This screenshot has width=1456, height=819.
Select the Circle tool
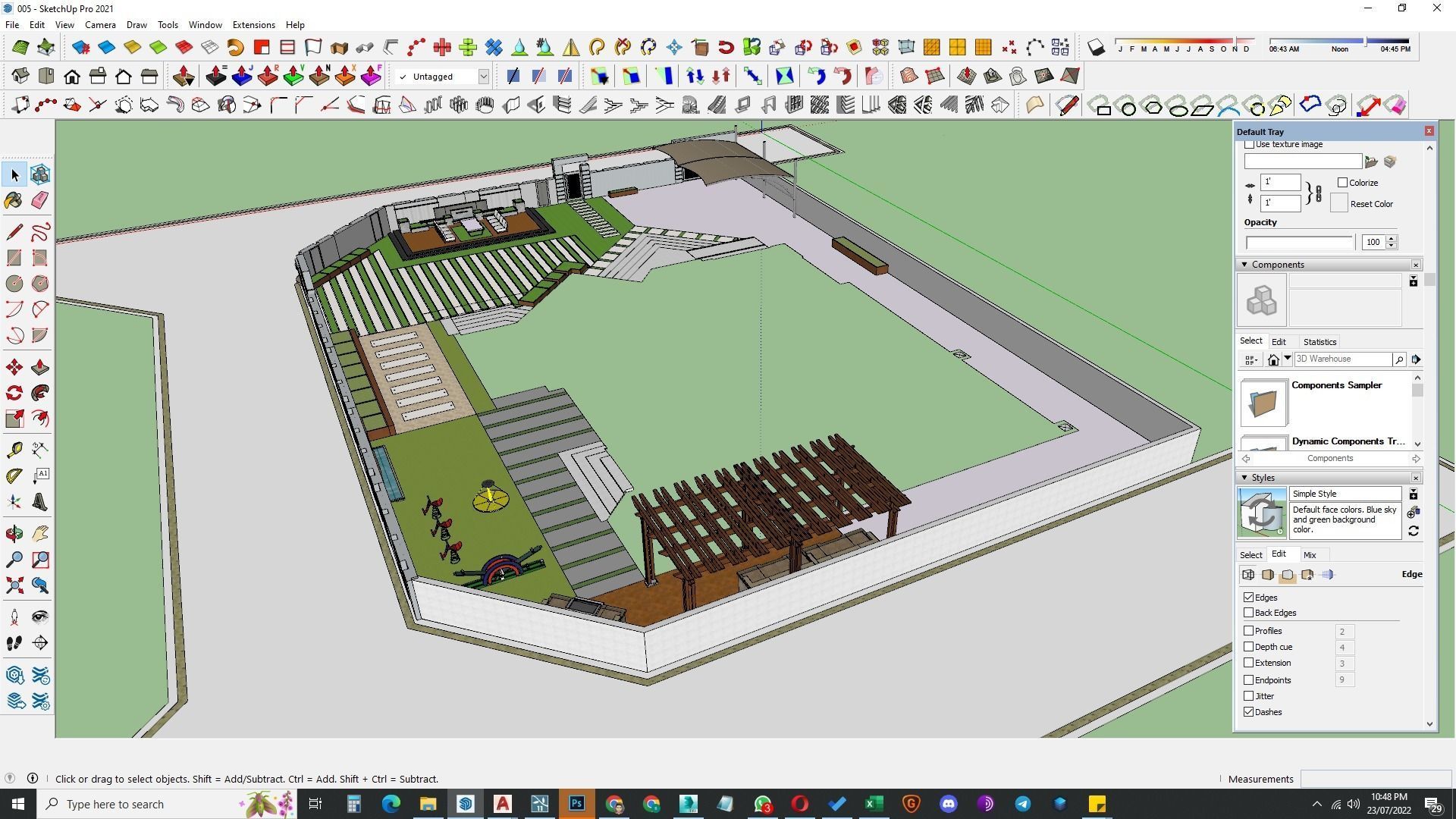click(14, 284)
